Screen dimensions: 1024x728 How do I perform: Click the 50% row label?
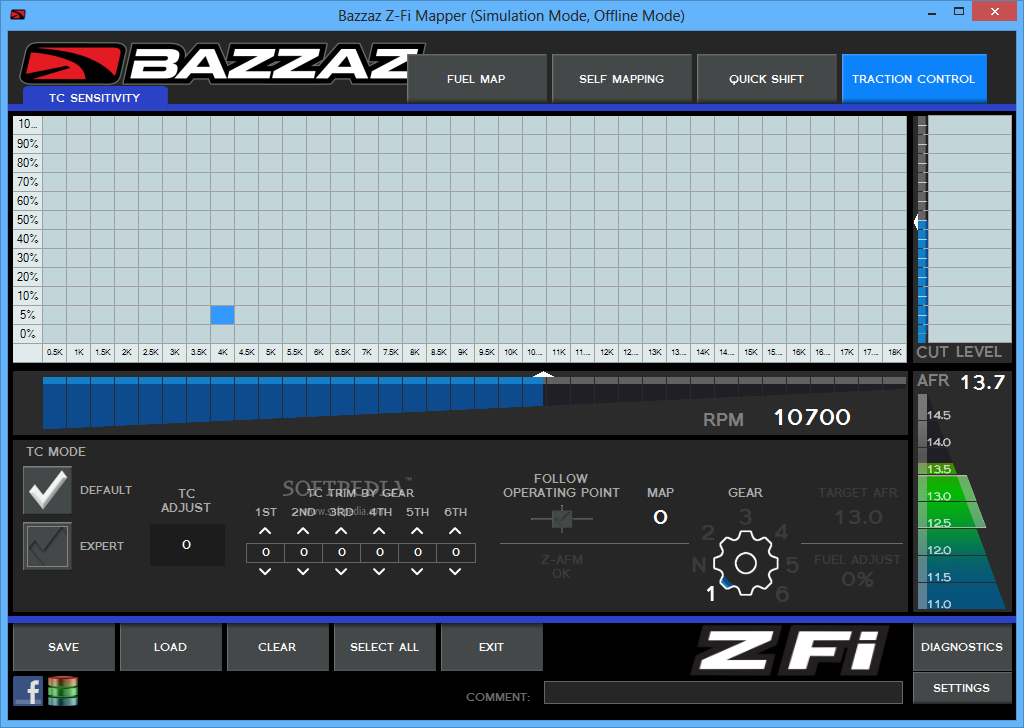[27, 219]
